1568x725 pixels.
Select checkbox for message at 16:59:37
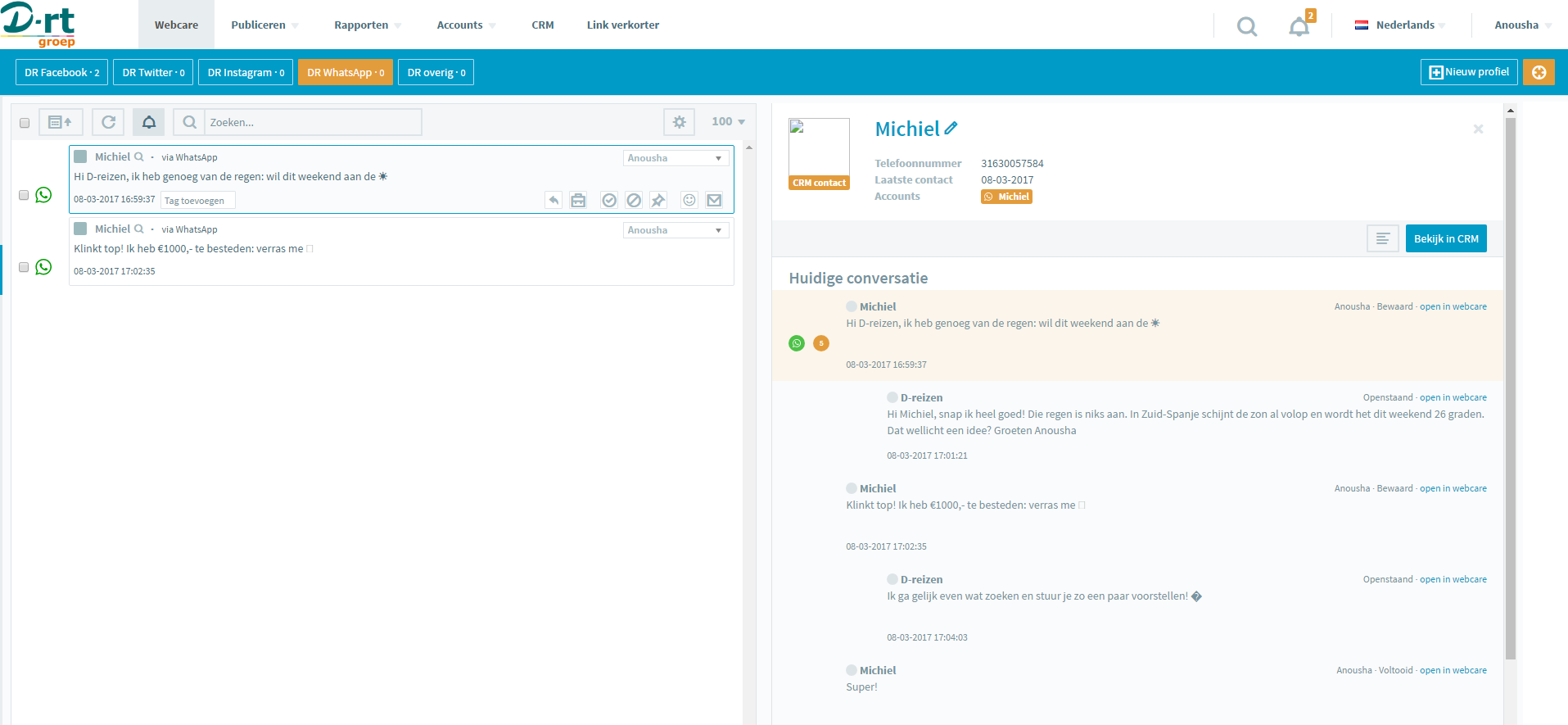coord(24,195)
